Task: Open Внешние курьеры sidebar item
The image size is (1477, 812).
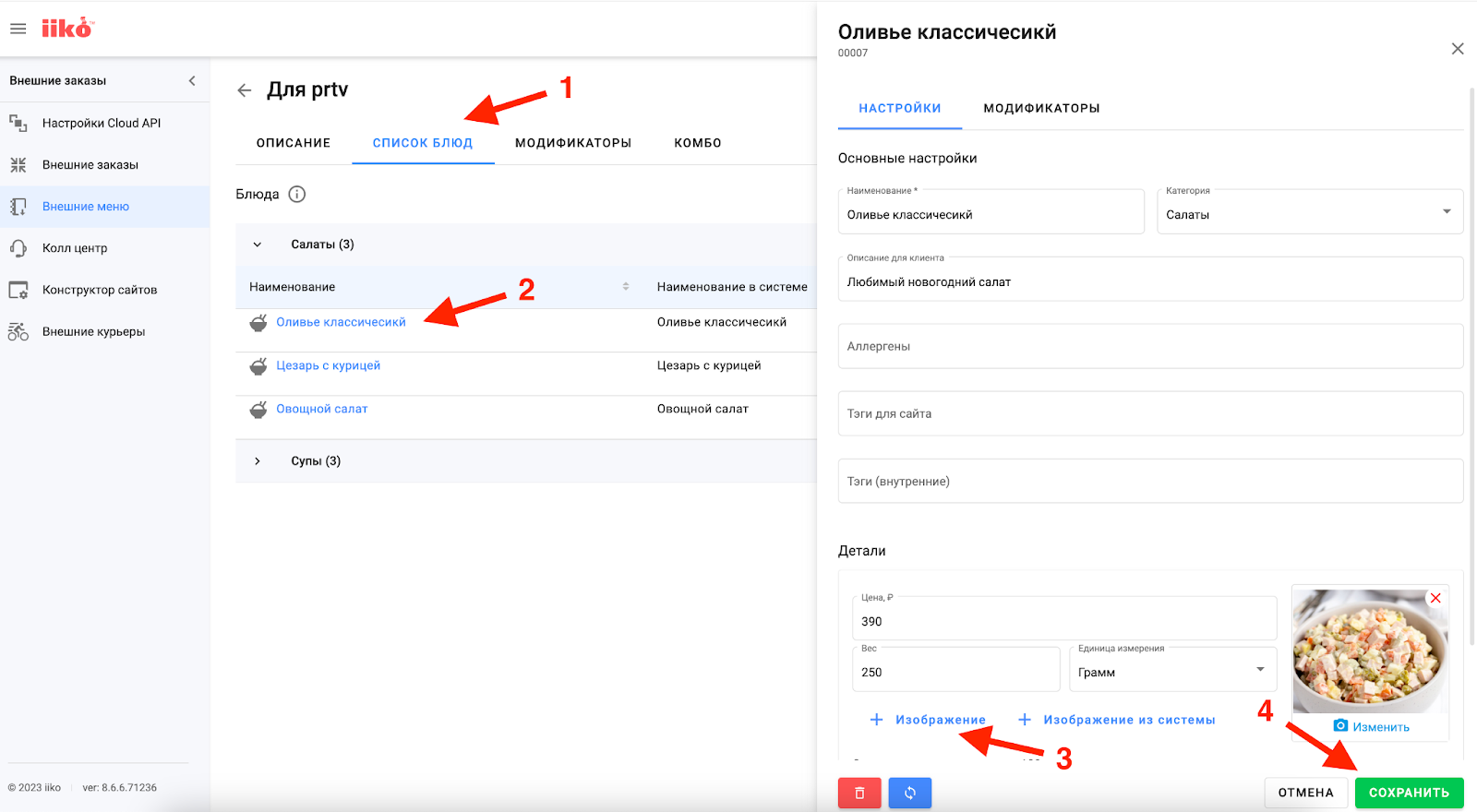Action: [x=105, y=331]
